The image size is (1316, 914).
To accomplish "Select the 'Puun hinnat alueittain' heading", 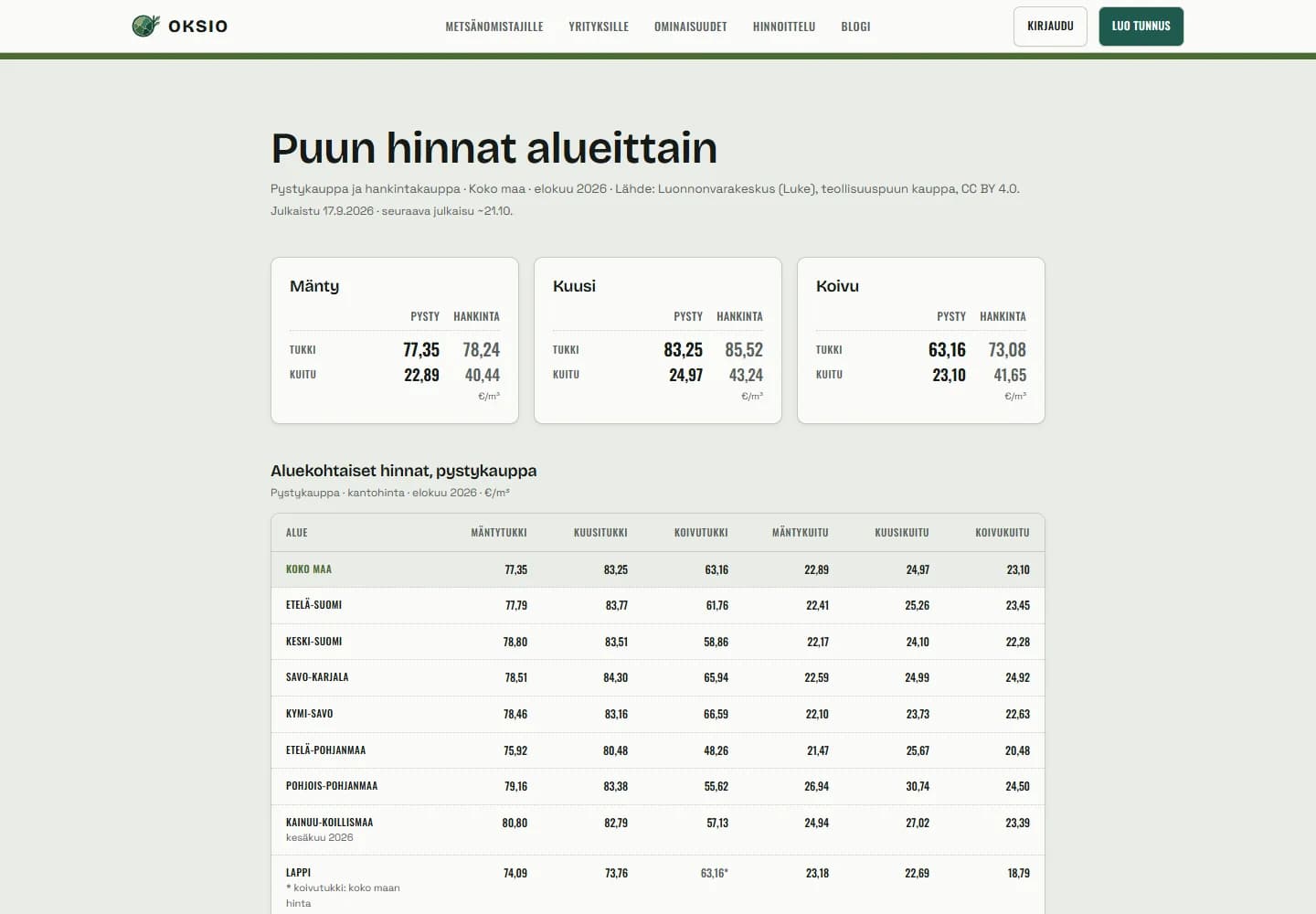I will coord(493,148).
